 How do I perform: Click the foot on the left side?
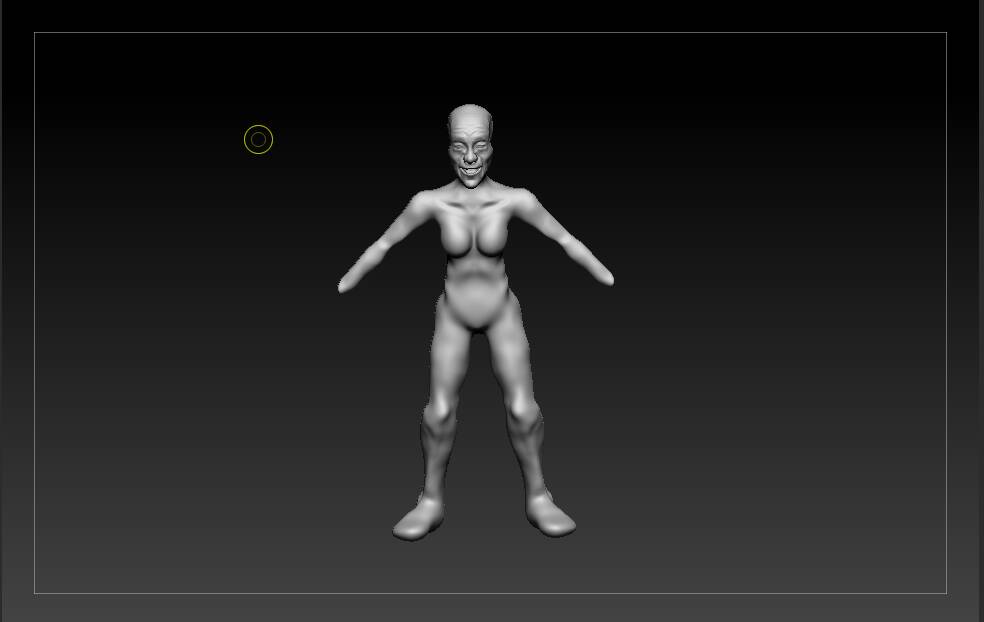pyautogui.click(x=419, y=520)
